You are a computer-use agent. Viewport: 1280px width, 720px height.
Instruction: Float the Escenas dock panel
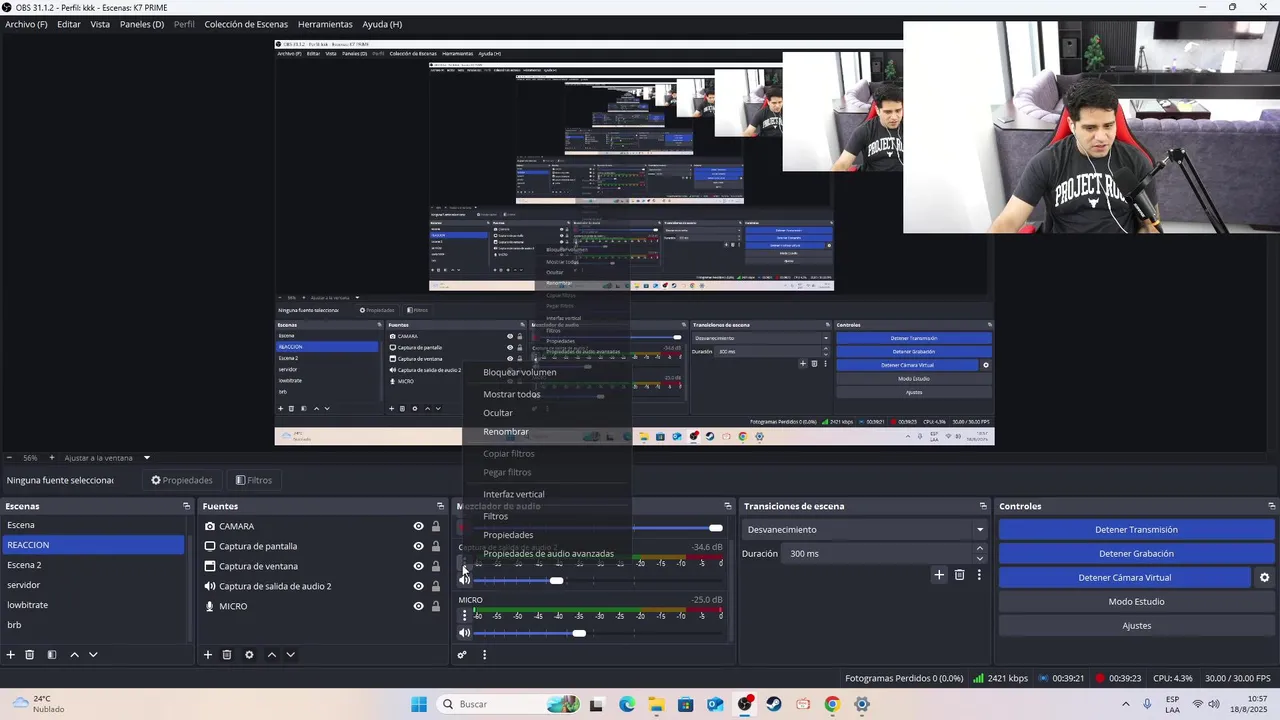186,506
